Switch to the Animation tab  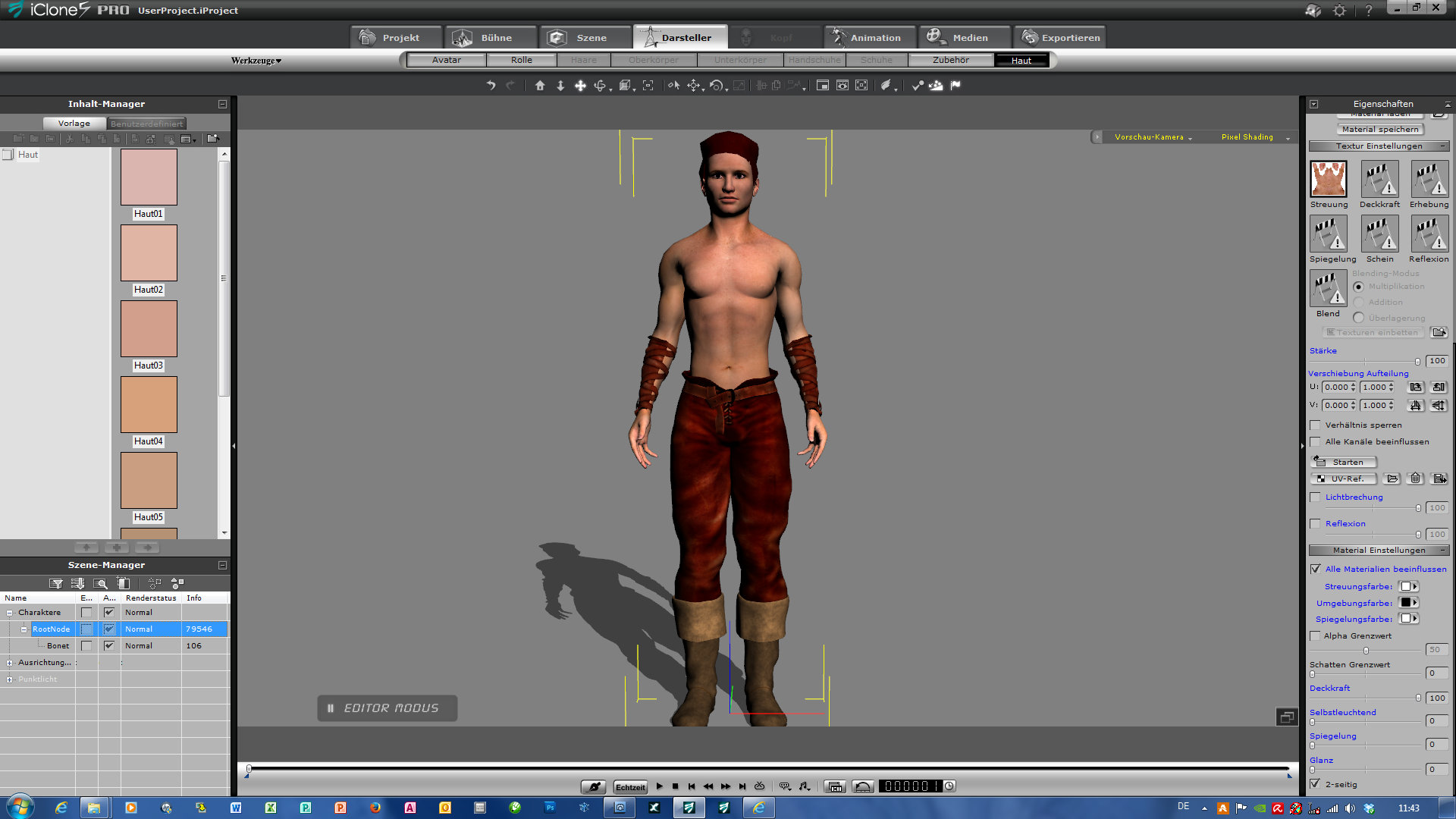tap(868, 37)
